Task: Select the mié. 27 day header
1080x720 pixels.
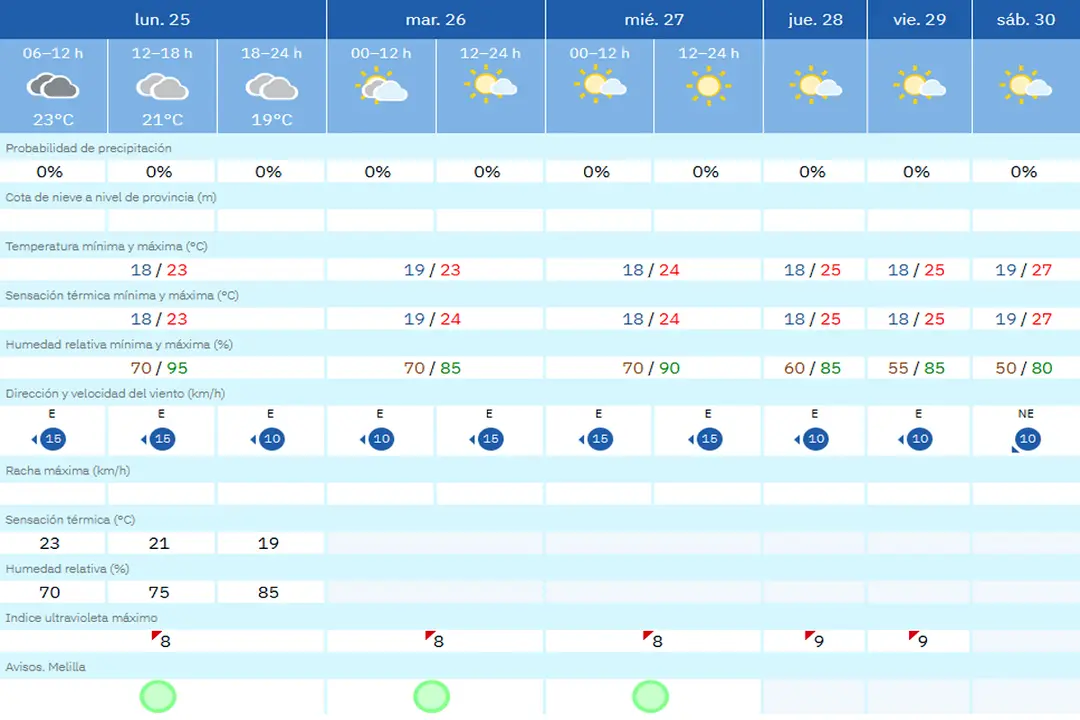Action: [654, 19]
